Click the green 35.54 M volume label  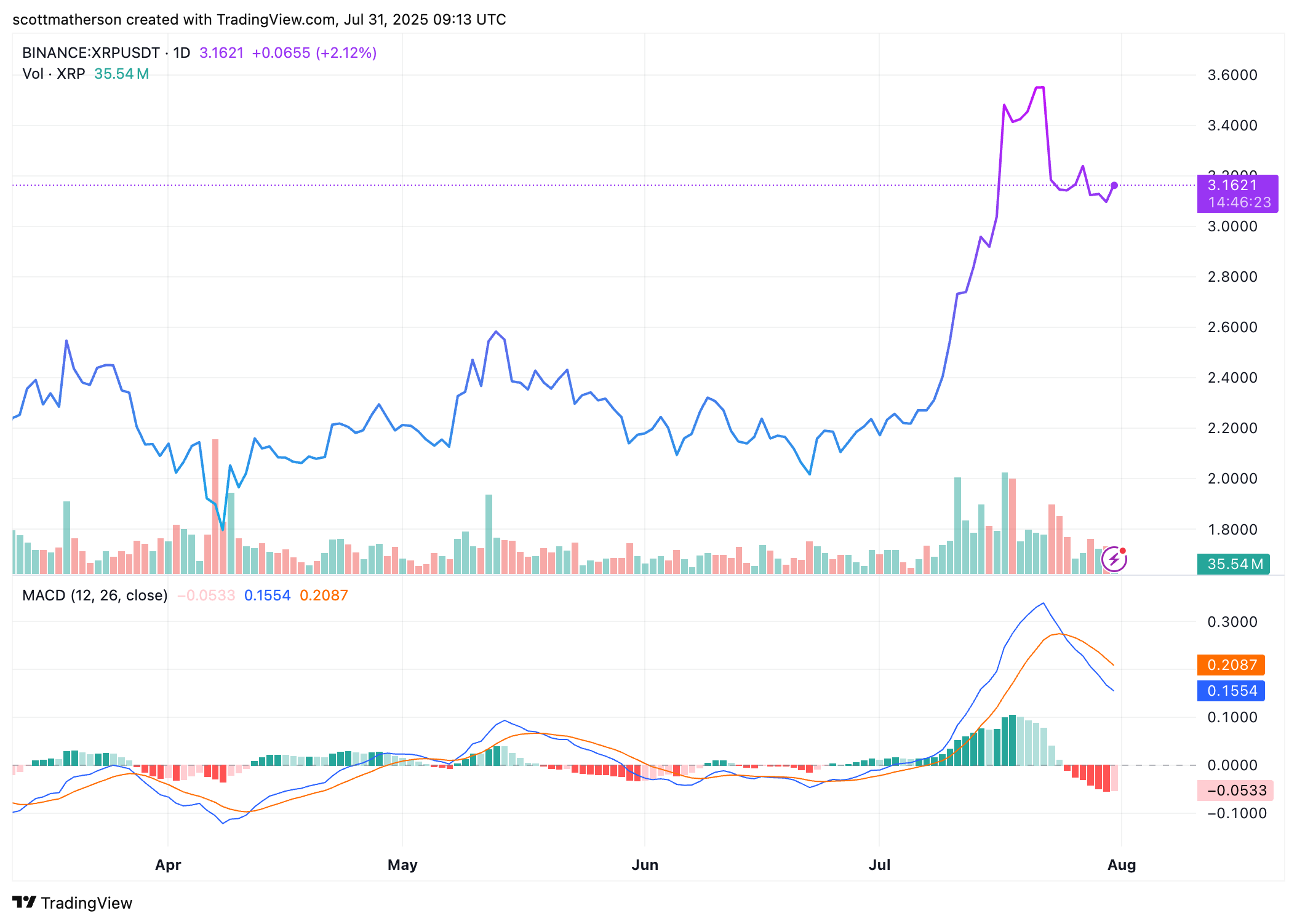1233,564
